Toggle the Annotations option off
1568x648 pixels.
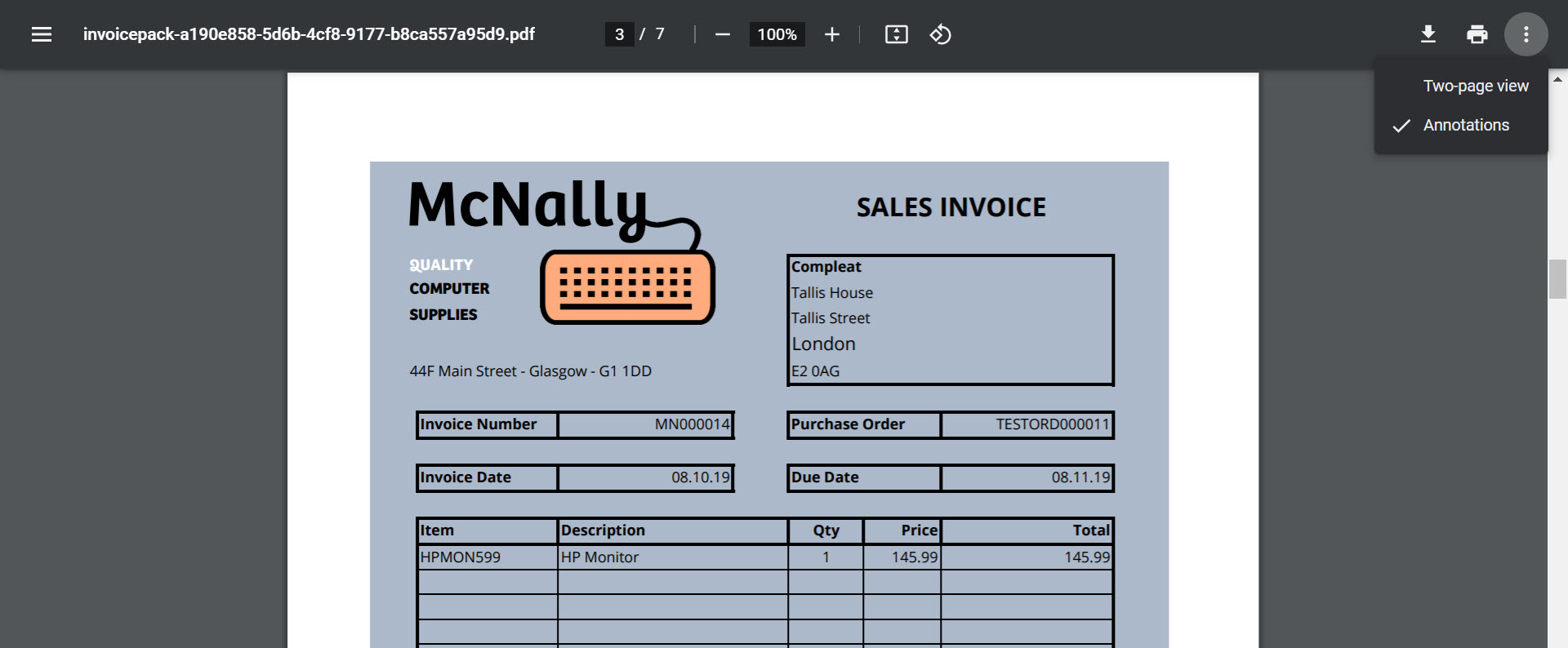coord(1466,125)
